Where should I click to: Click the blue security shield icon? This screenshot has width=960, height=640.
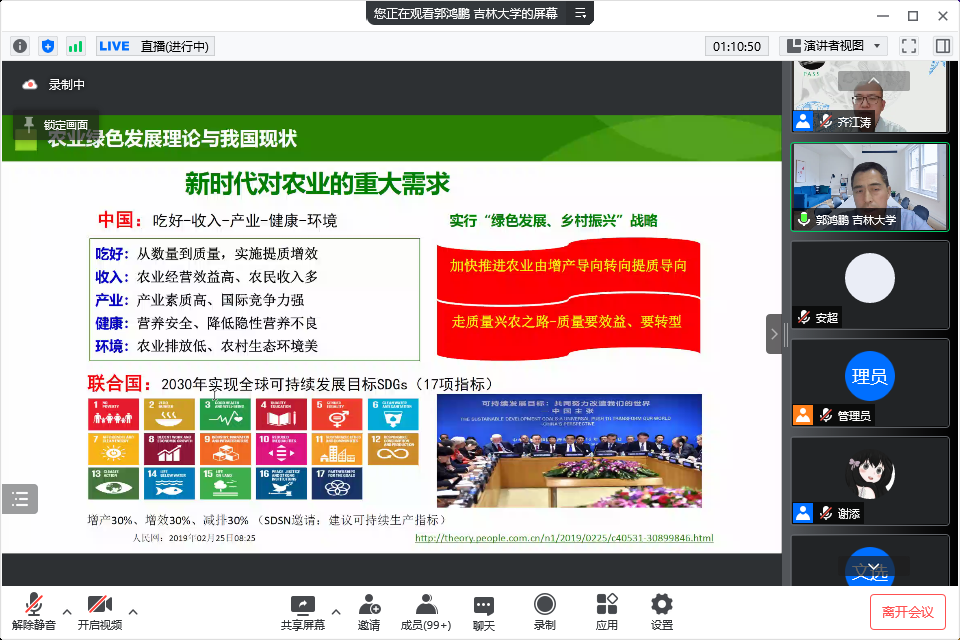(48, 46)
